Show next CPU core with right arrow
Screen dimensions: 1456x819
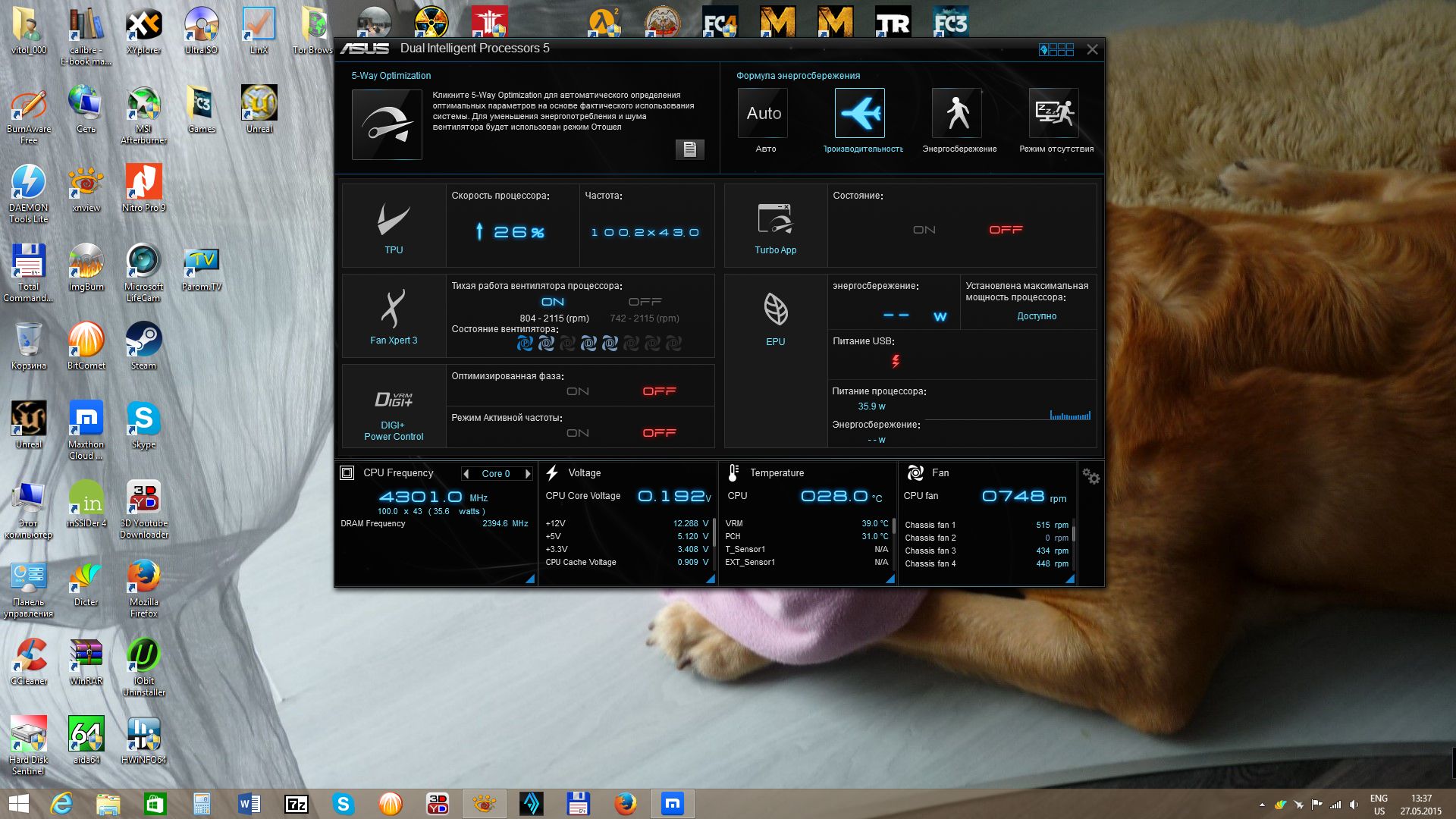click(x=528, y=473)
